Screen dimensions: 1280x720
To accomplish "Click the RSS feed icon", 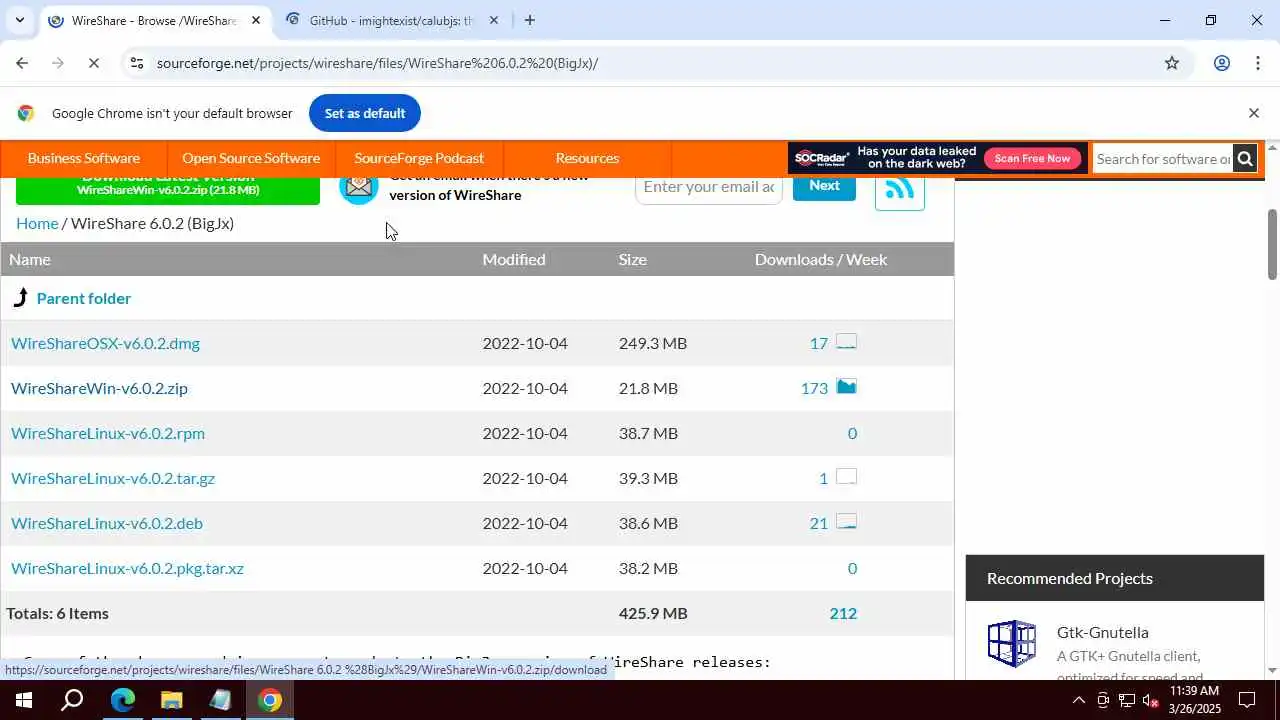I will 899,189.
